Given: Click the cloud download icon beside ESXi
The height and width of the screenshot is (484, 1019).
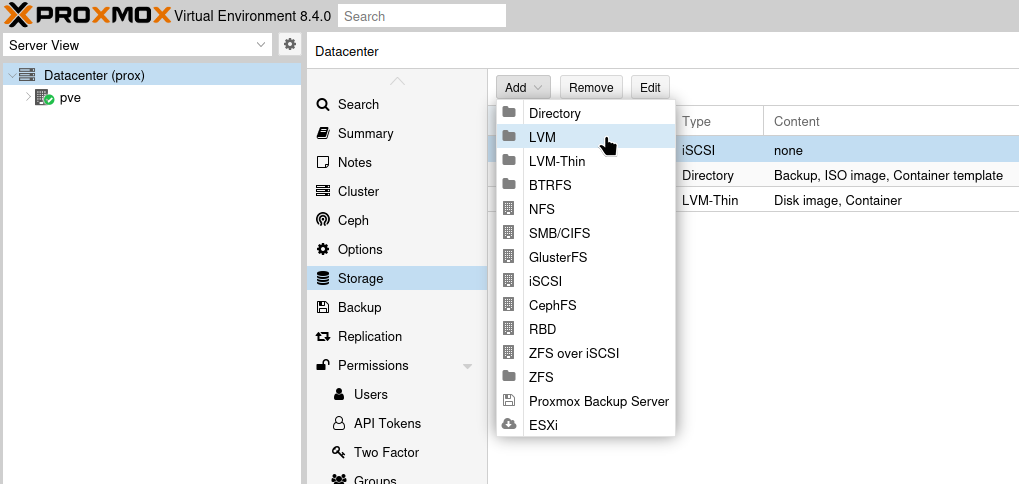Looking at the screenshot, I should pos(509,424).
